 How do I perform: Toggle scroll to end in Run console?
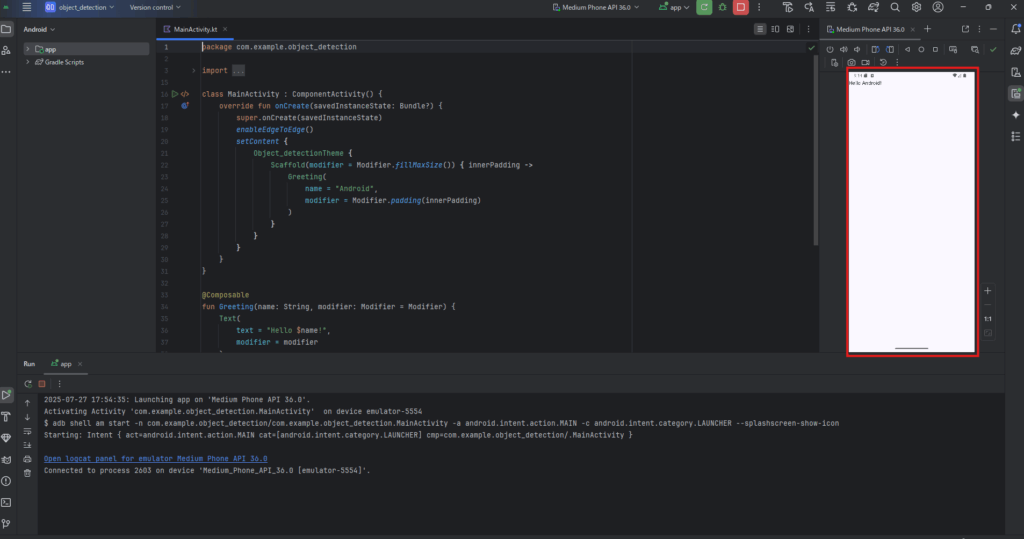[x=27, y=445]
